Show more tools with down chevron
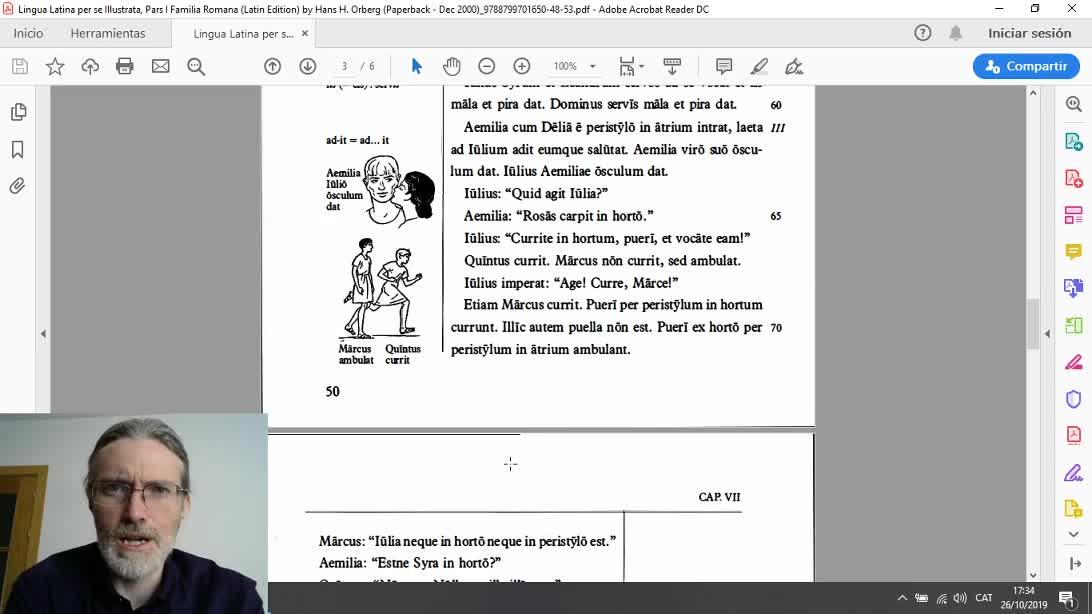The width and height of the screenshot is (1092, 614). (x=1073, y=535)
